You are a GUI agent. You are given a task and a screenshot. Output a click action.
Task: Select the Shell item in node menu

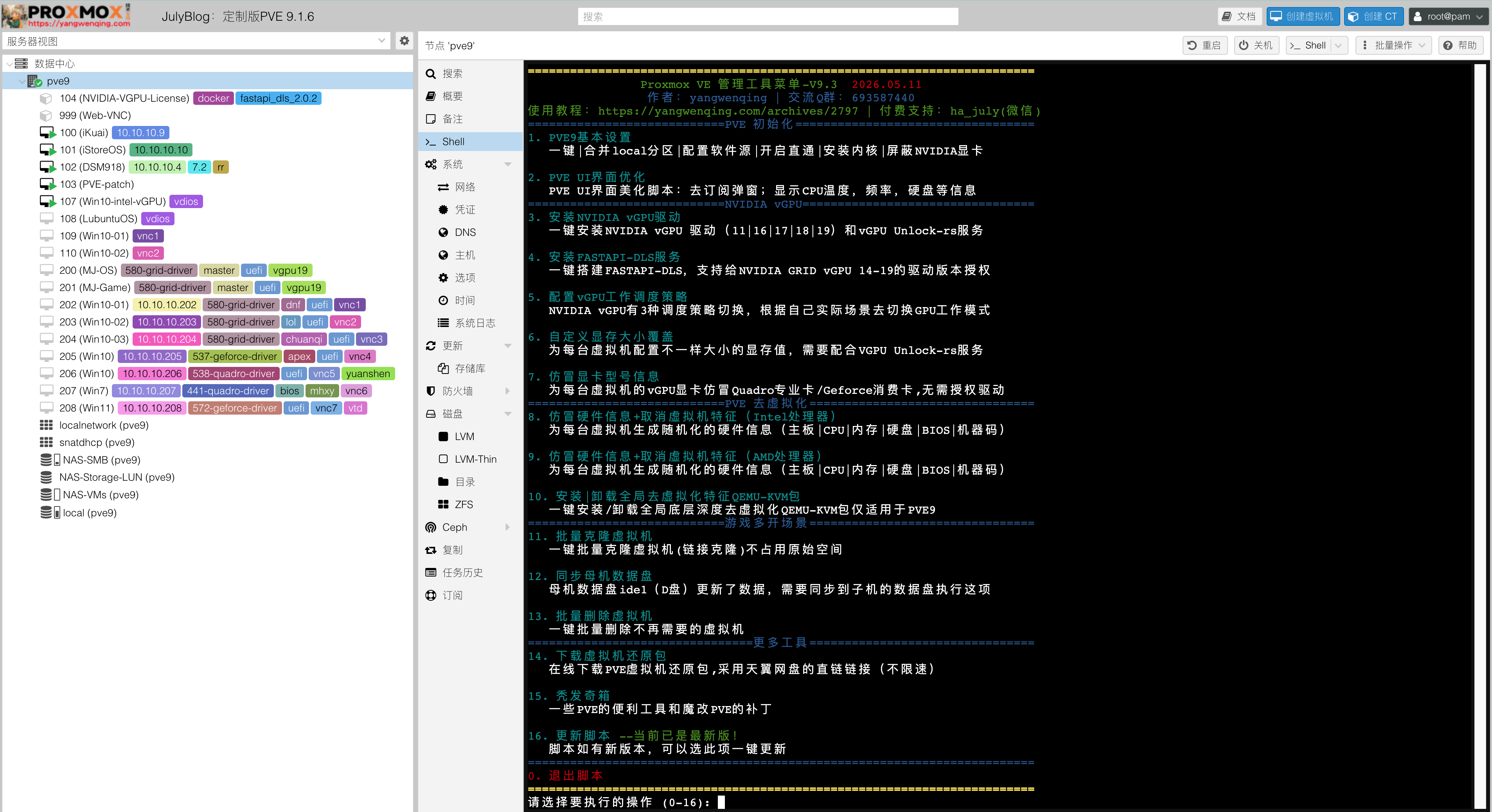coord(470,142)
